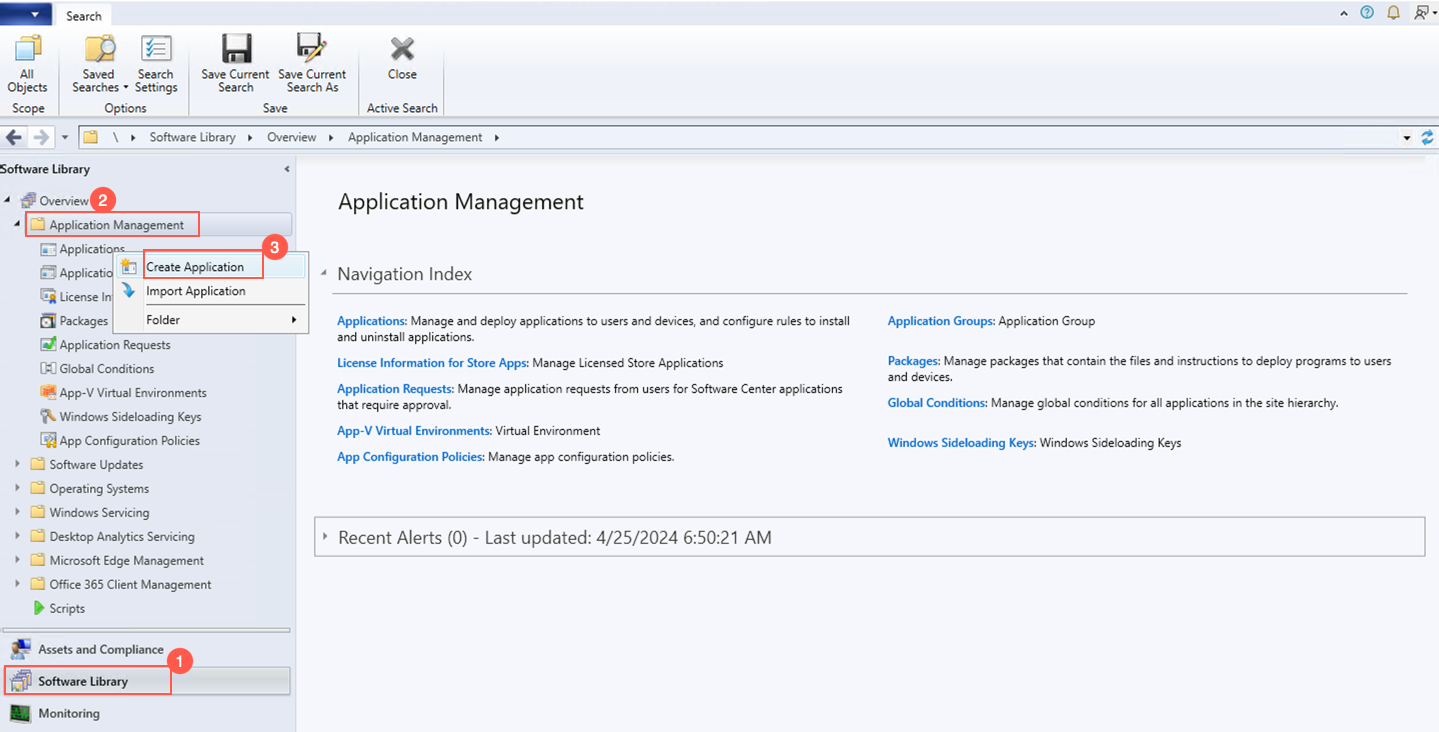Refresh the view with the refresh icon
Screen dimensions: 1439x732
point(1427,137)
